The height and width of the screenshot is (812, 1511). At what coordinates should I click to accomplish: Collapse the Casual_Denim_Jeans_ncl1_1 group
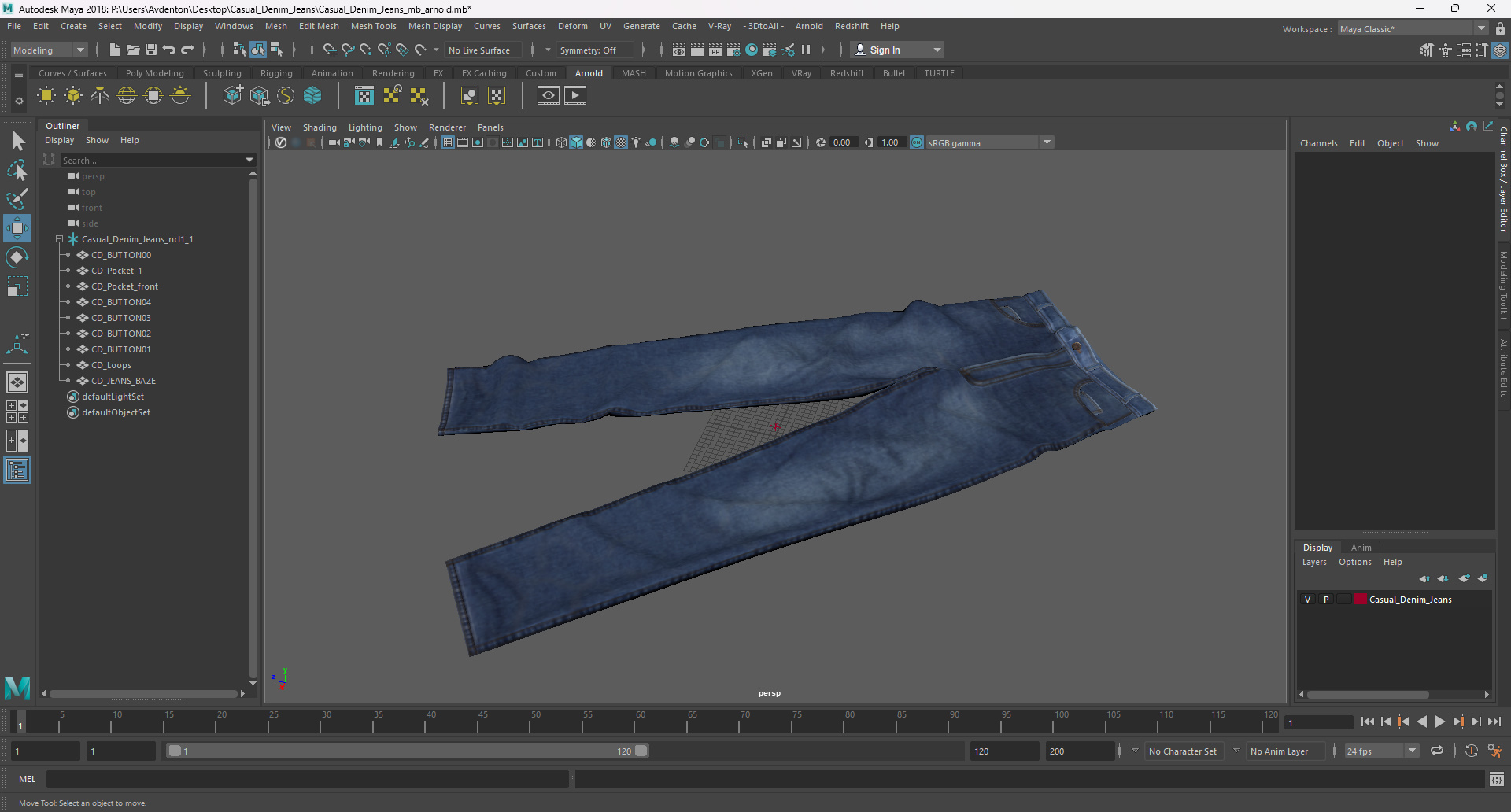(x=59, y=239)
